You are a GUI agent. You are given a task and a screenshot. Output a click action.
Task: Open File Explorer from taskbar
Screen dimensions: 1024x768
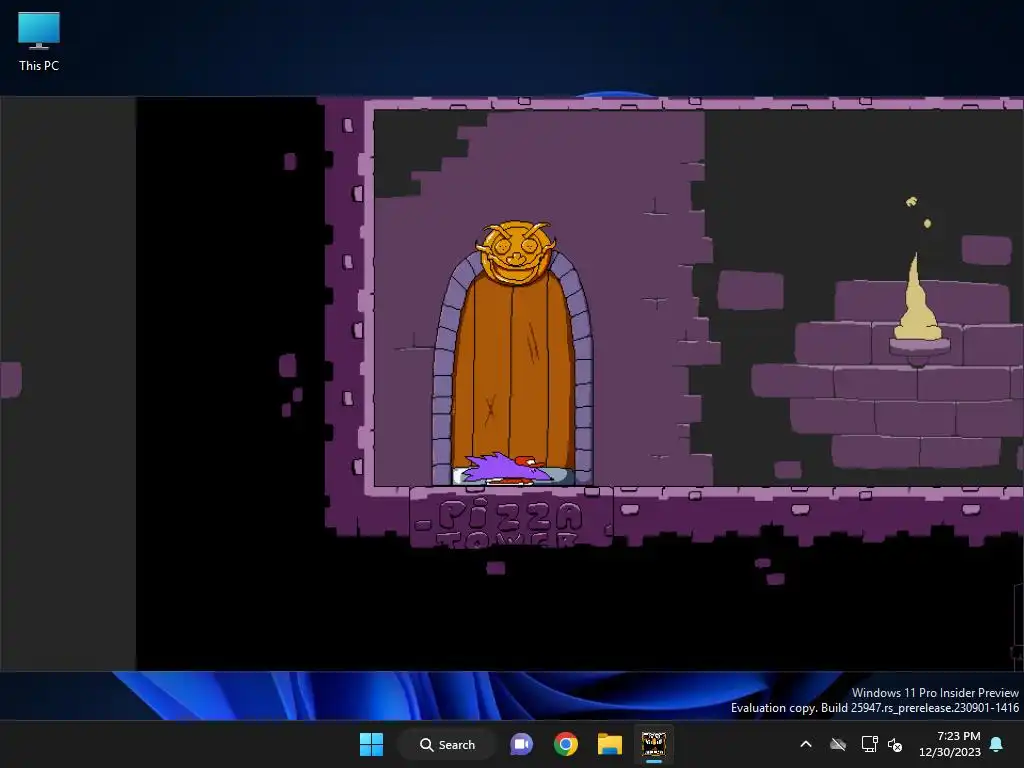(609, 744)
